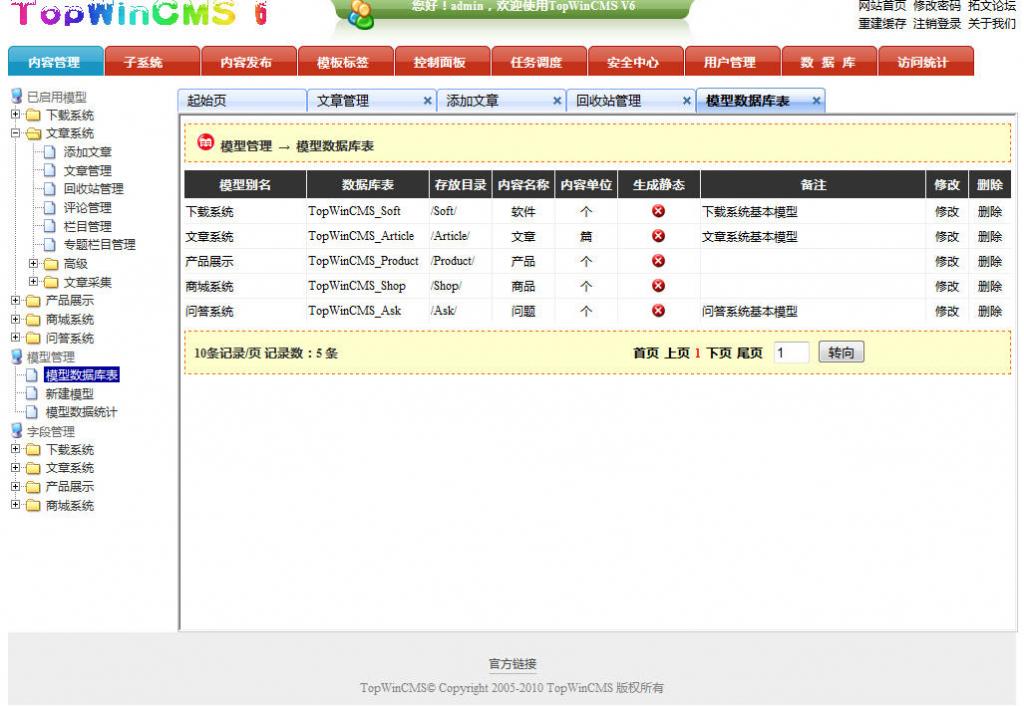Click 删除 link for the 商城系统 row

[989, 286]
